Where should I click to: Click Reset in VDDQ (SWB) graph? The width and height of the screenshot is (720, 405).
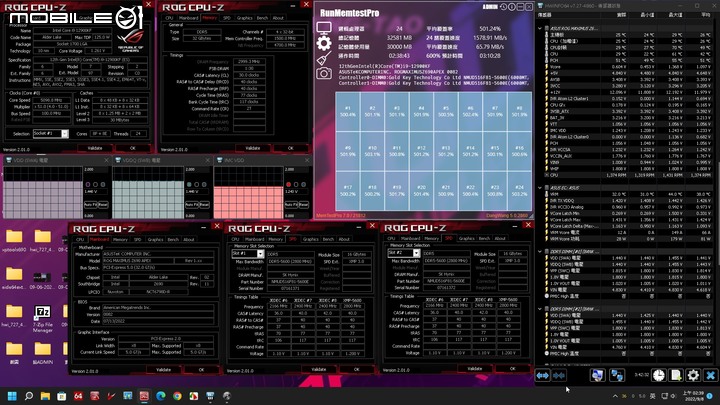(204, 204)
